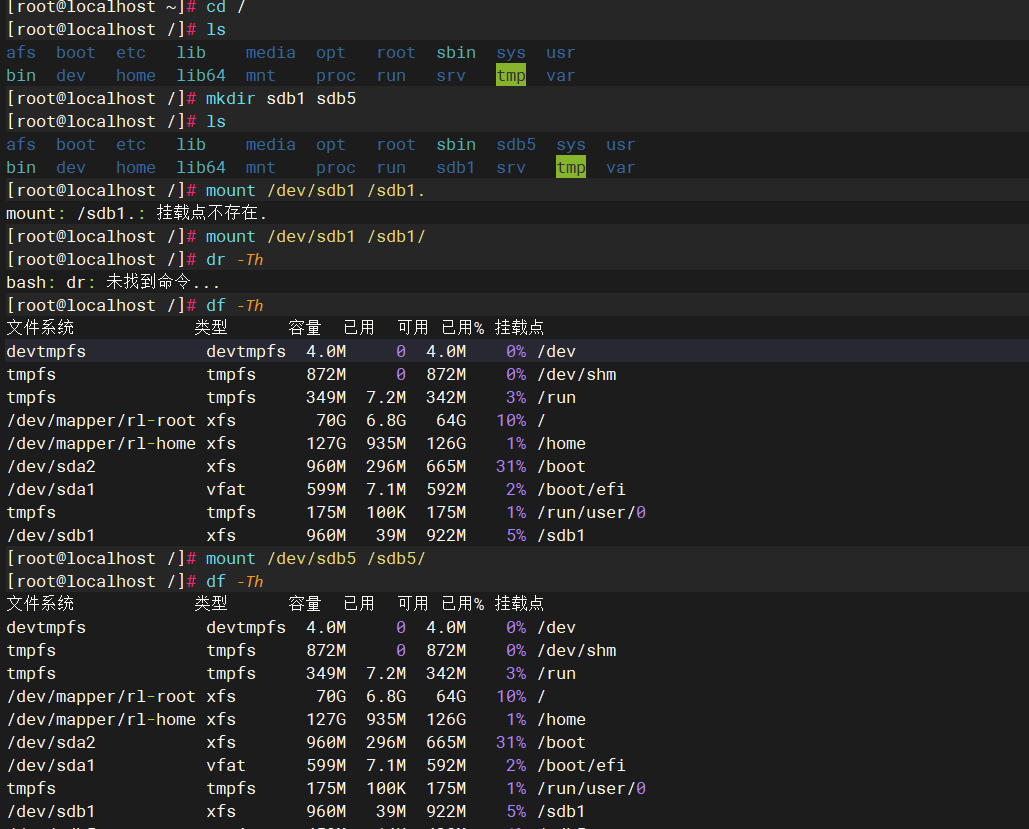Click '39M' used value in second df output

point(391,811)
